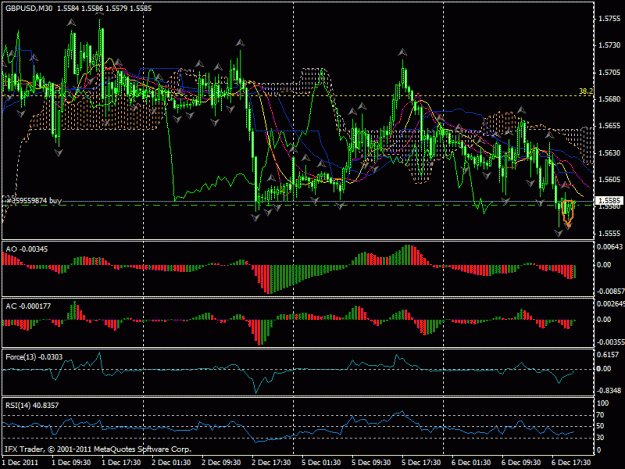Click the AC scale value -0.00355
This screenshot has height=469, width=625.
click(610, 342)
